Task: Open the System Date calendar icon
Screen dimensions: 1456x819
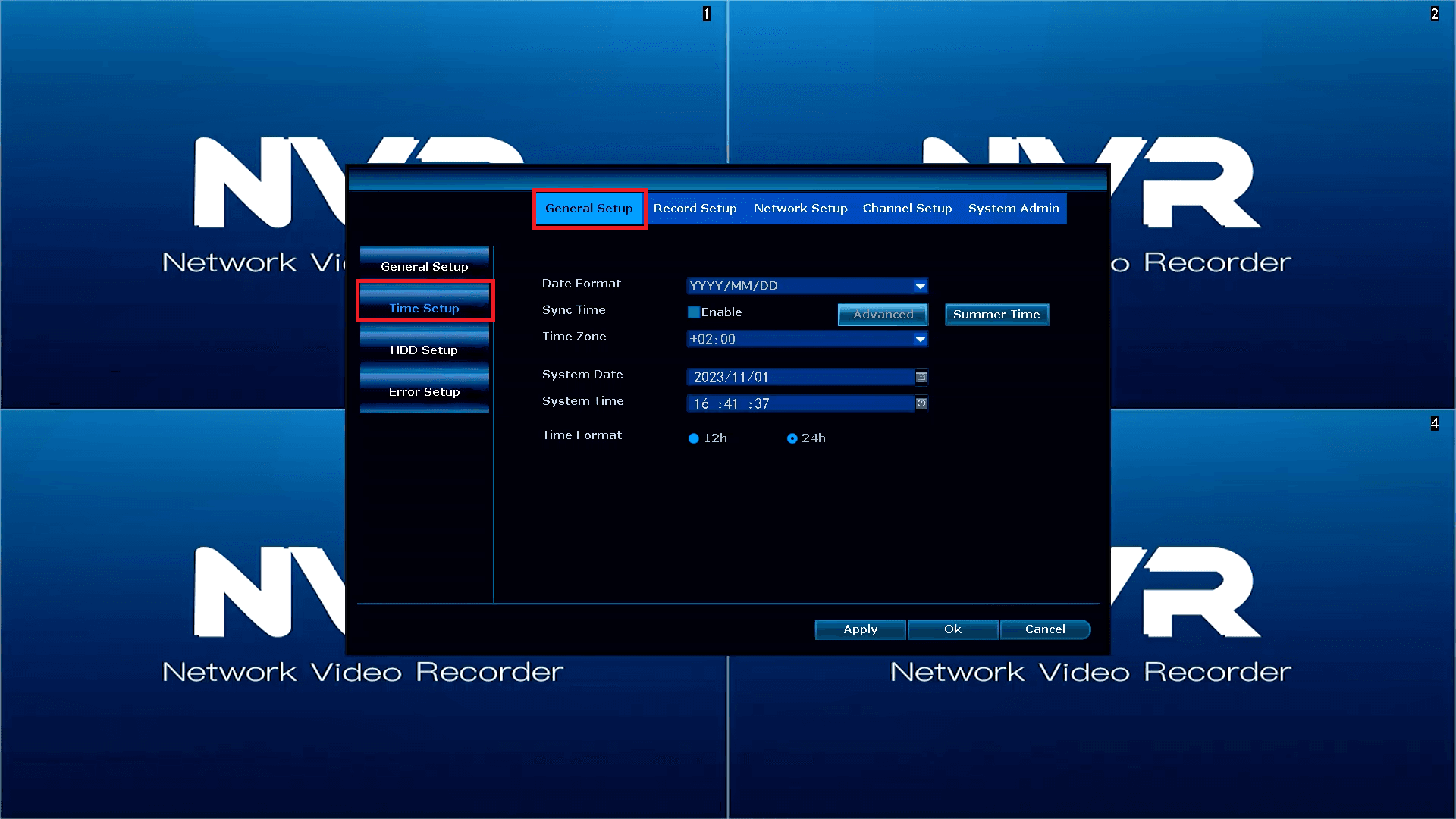Action: click(x=921, y=377)
